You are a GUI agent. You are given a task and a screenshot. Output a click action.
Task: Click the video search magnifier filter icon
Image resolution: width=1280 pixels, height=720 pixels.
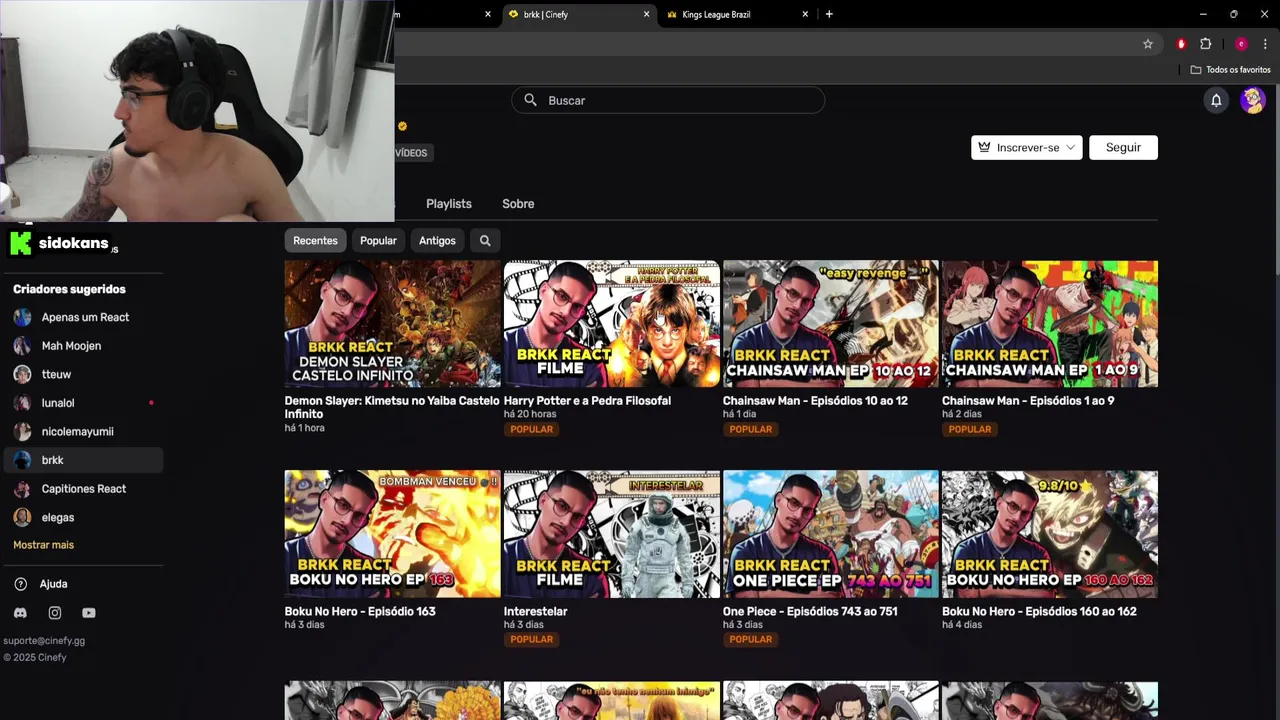tap(485, 240)
